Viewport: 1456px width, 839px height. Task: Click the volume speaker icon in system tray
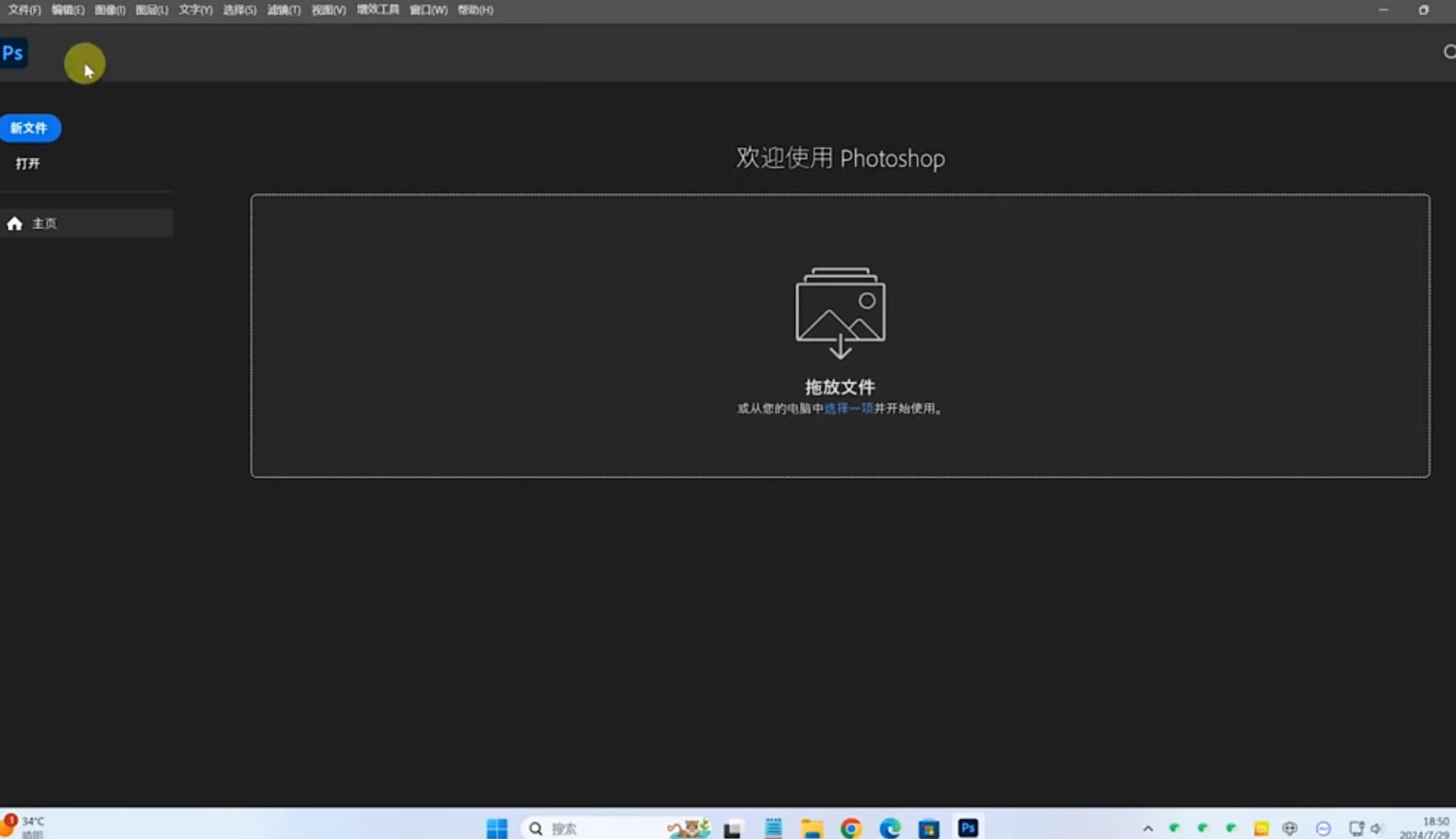(1376, 828)
